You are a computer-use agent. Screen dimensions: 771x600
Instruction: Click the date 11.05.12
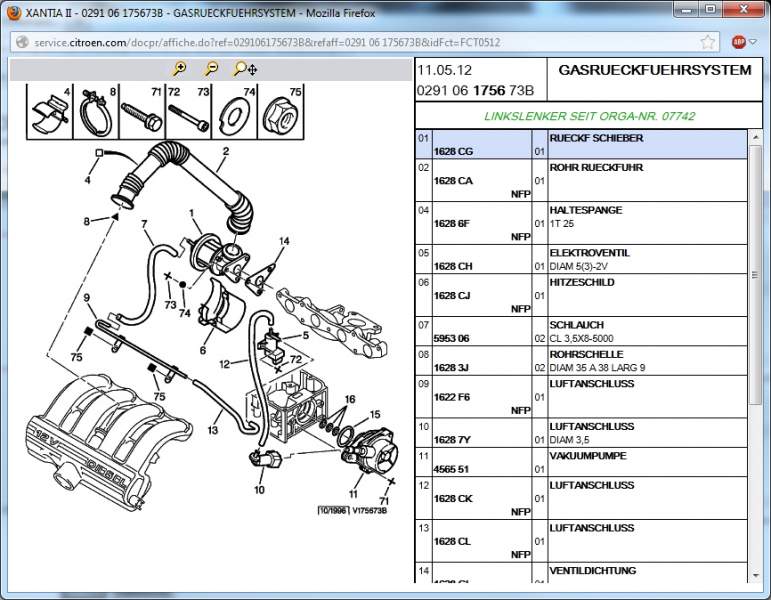pos(445,70)
